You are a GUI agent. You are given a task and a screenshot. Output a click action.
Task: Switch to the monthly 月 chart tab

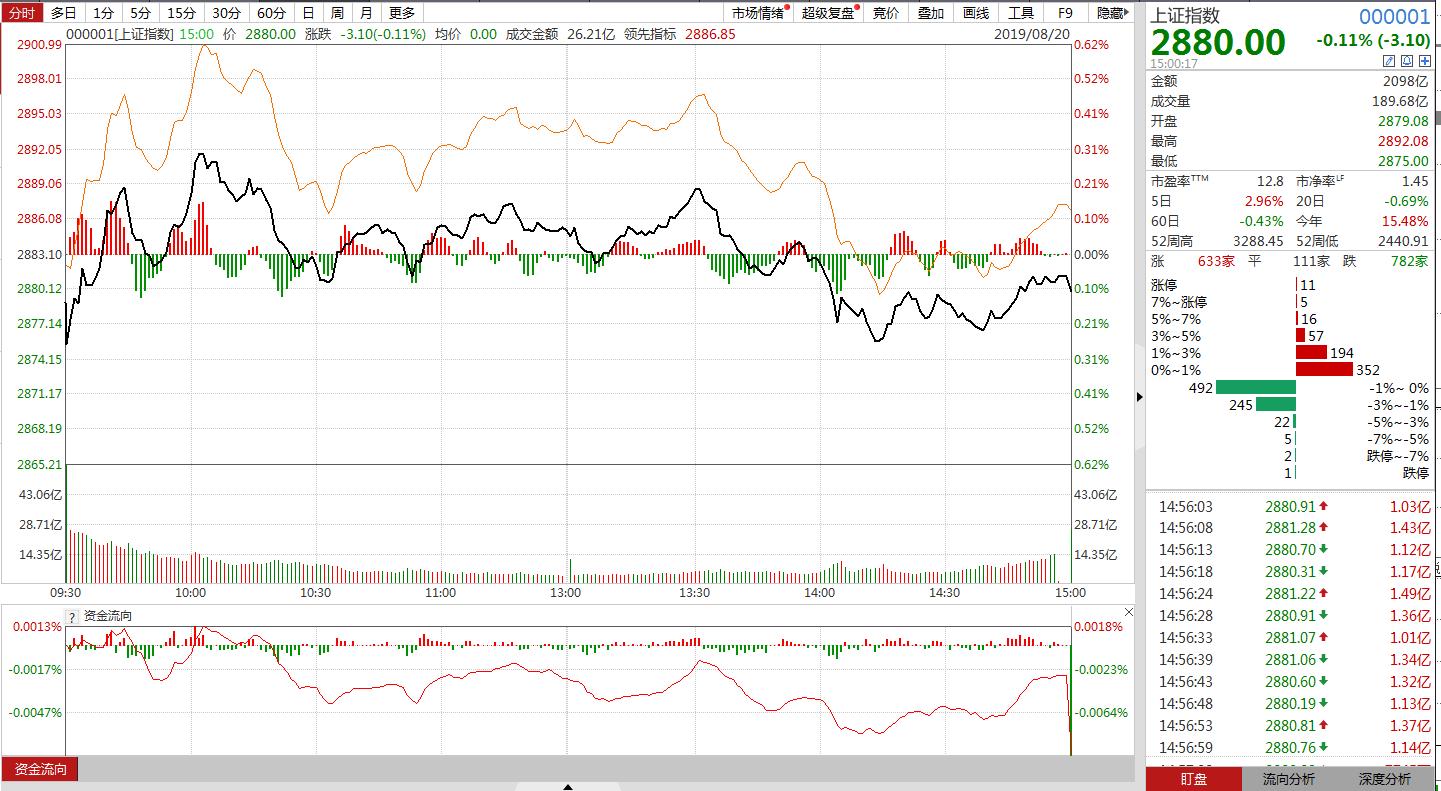click(x=366, y=13)
